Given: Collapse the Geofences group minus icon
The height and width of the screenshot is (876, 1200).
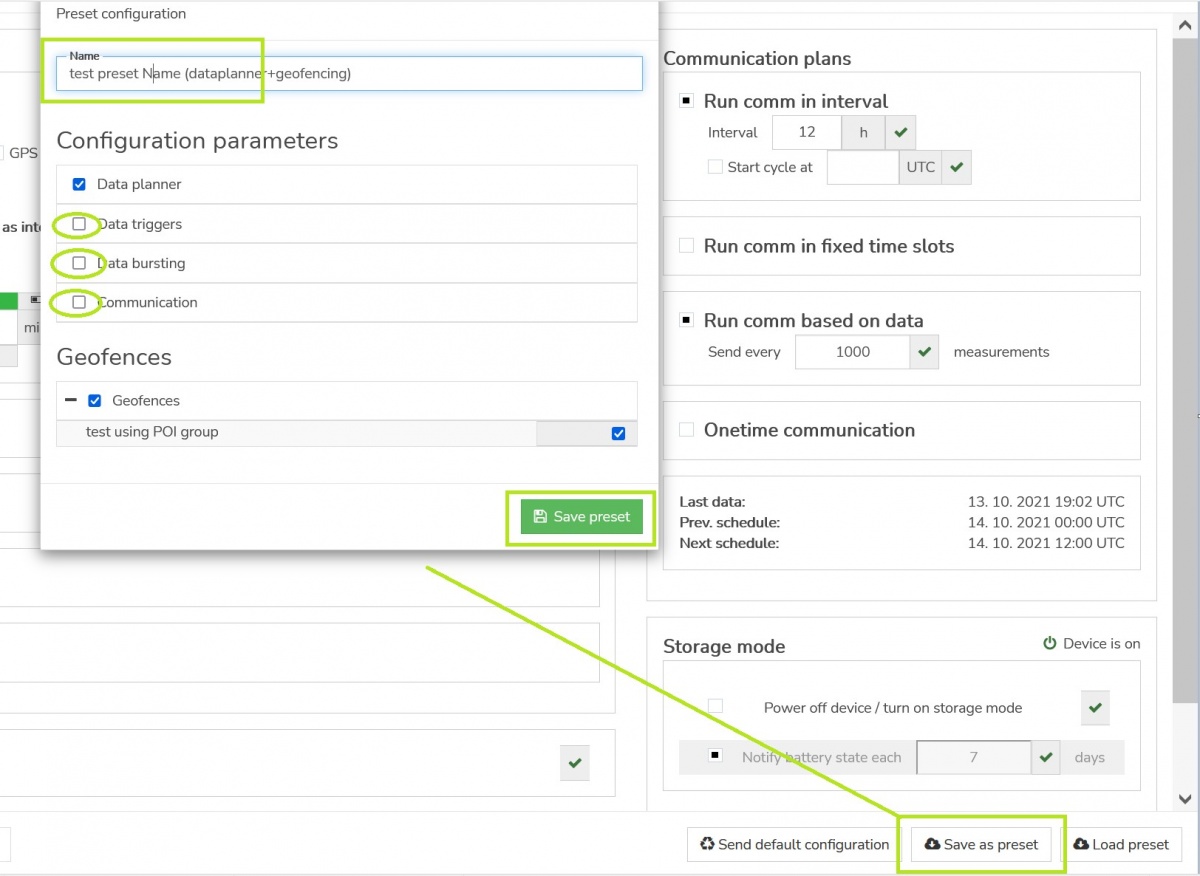Looking at the screenshot, I should point(71,400).
